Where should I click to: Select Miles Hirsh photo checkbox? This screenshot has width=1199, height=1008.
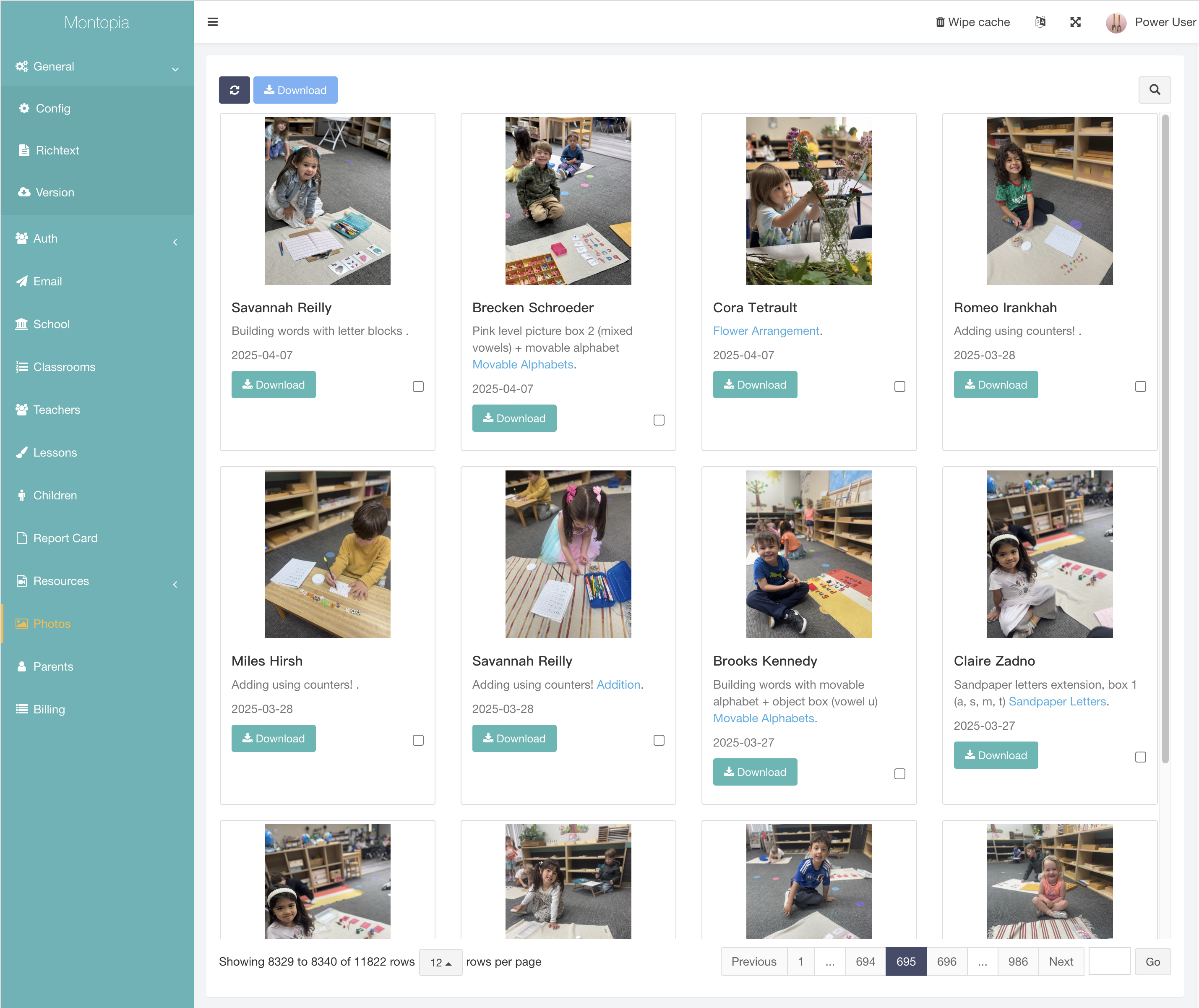pyautogui.click(x=418, y=741)
